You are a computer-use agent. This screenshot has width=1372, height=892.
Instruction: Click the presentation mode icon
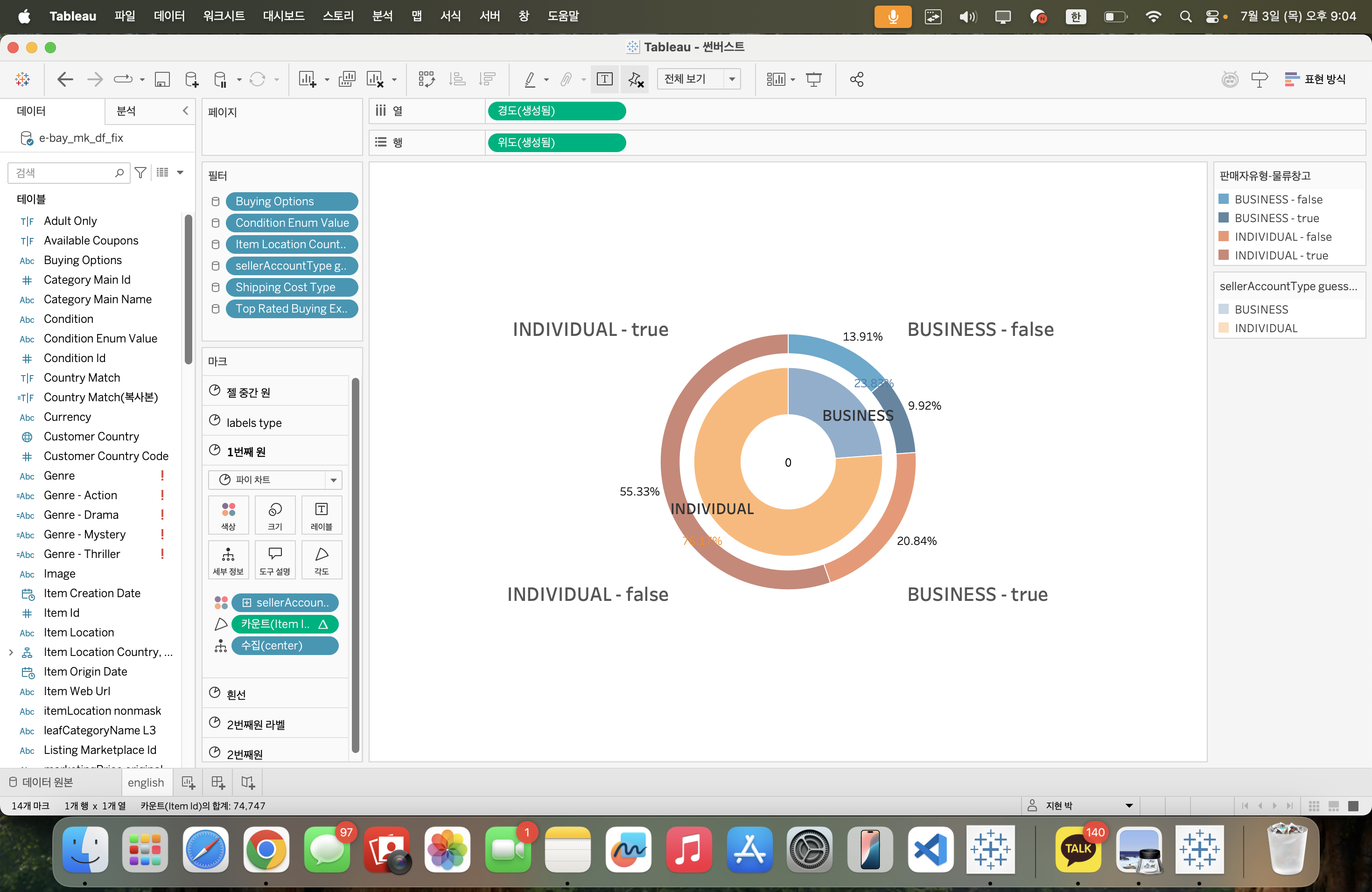point(813,79)
